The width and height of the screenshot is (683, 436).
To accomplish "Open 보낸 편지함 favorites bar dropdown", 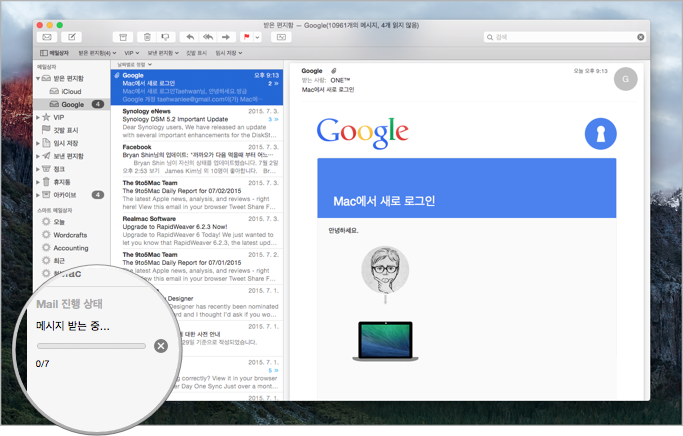I will pyautogui.click(x=163, y=53).
